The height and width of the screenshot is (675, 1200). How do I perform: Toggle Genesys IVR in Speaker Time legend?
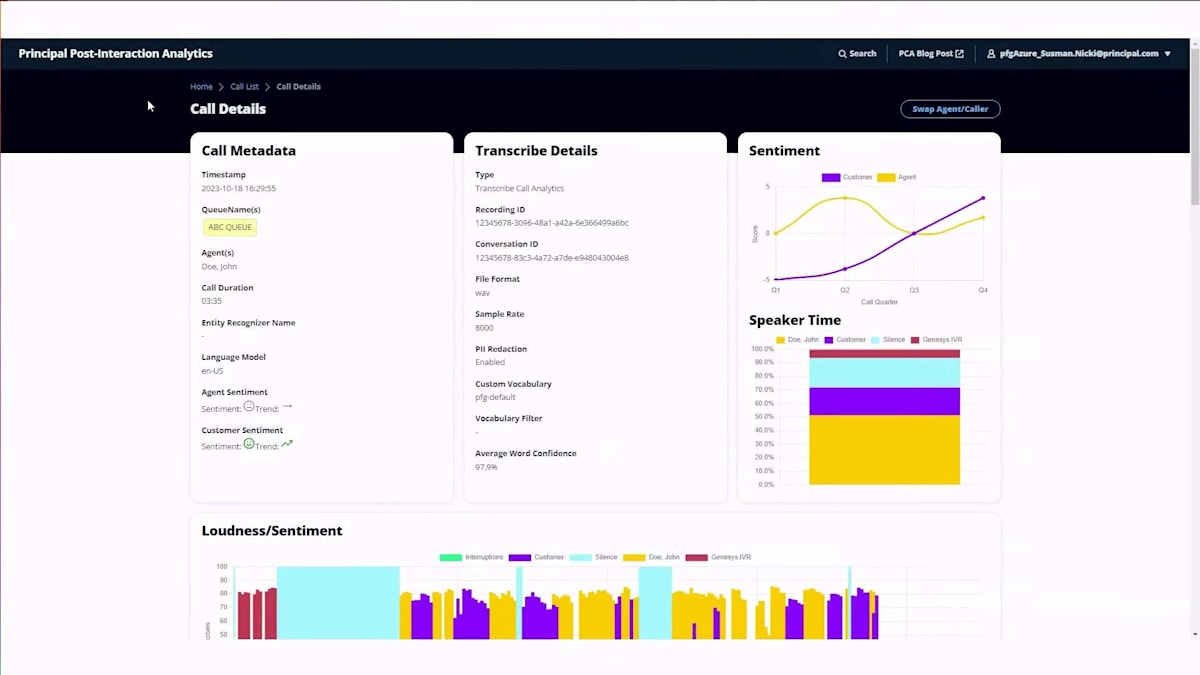click(x=936, y=340)
